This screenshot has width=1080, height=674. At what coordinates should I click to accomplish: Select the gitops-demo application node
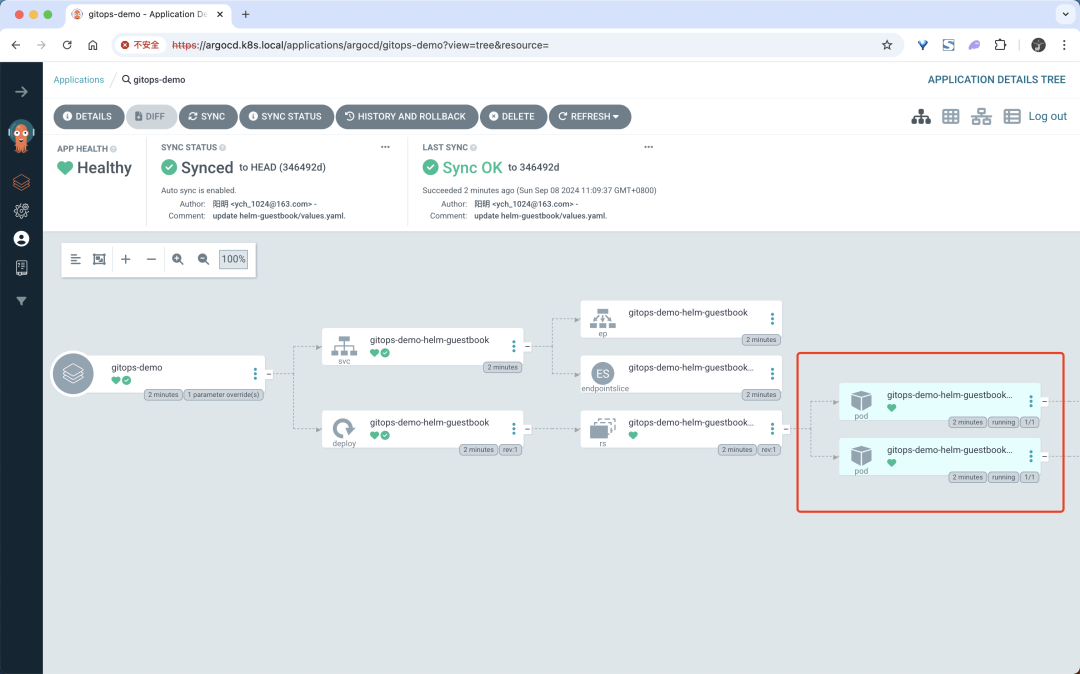158,374
